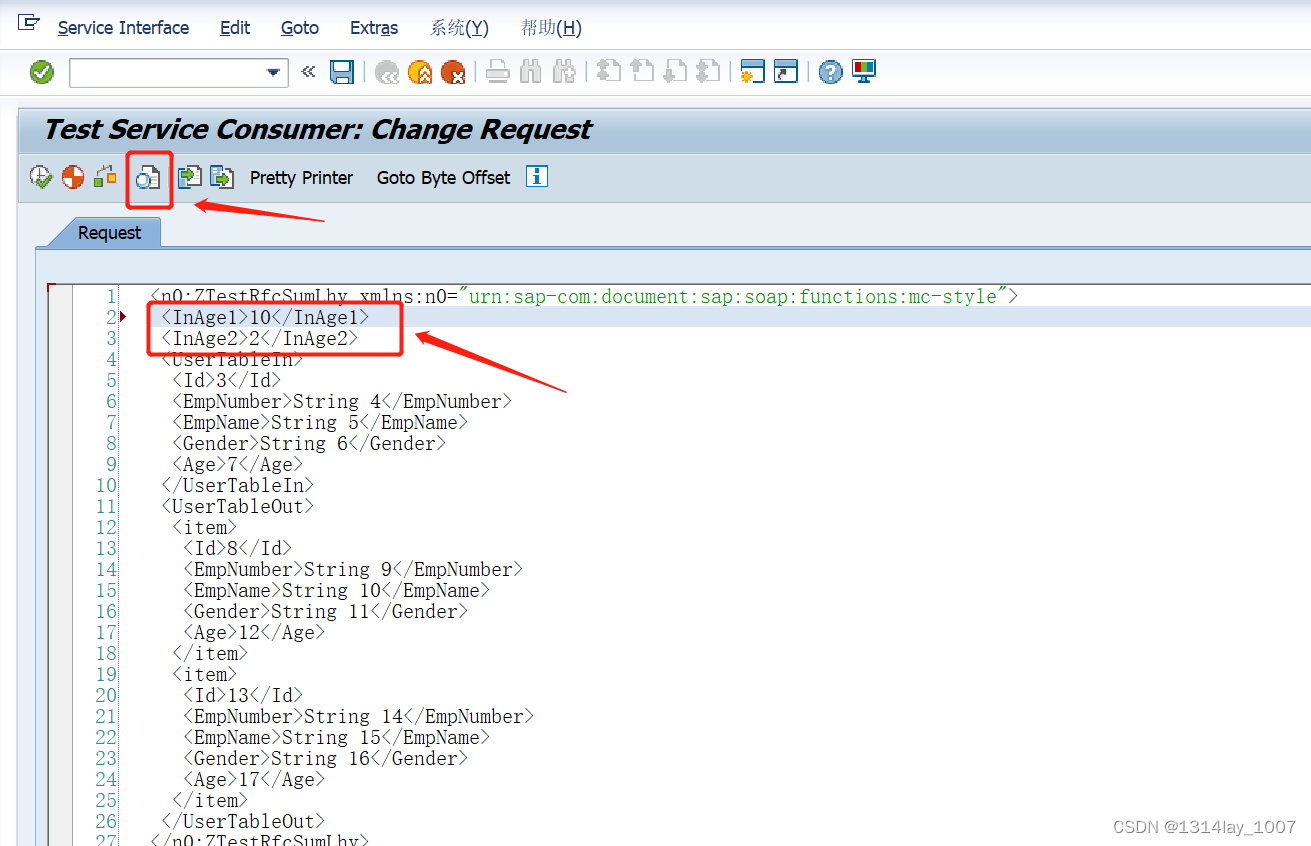Image resolution: width=1311 pixels, height=846 pixels.
Task: Open the Service Interface menu
Action: tap(123, 28)
